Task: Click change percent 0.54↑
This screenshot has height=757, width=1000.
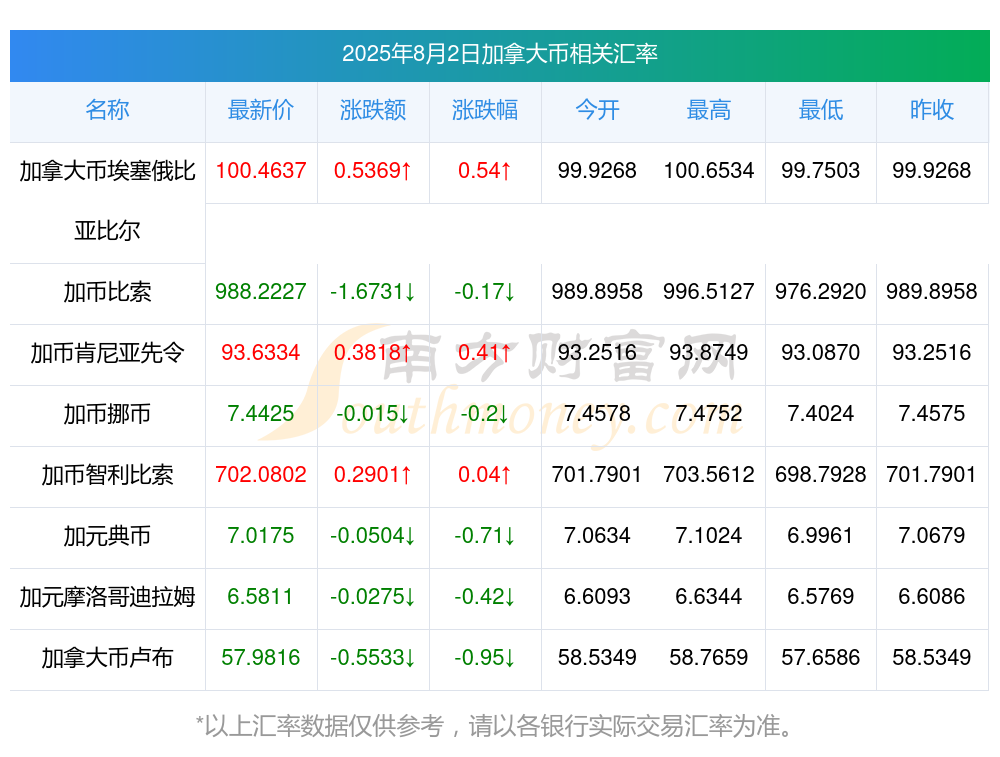Action: pos(485,171)
